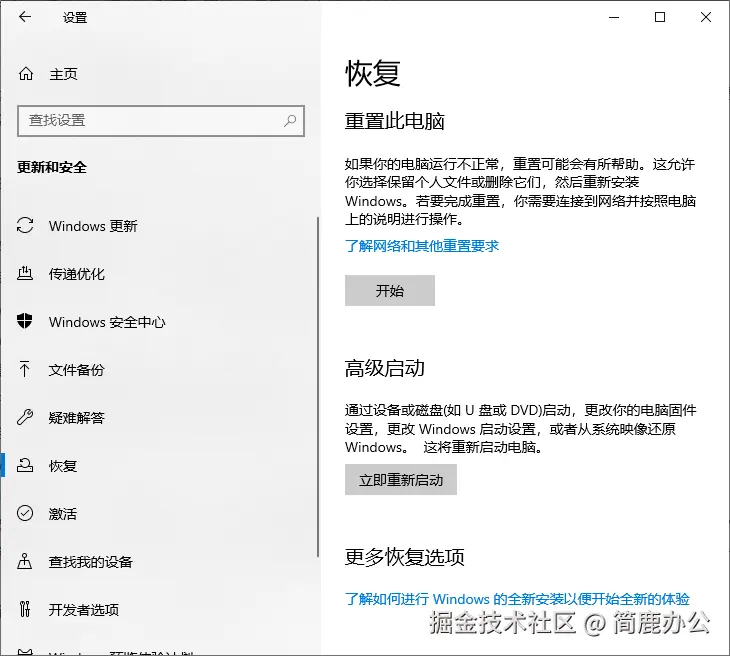Click the 更多恢复选项 heading
Image resolution: width=730 pixels, height=656 pixels.
pos(405,557)
